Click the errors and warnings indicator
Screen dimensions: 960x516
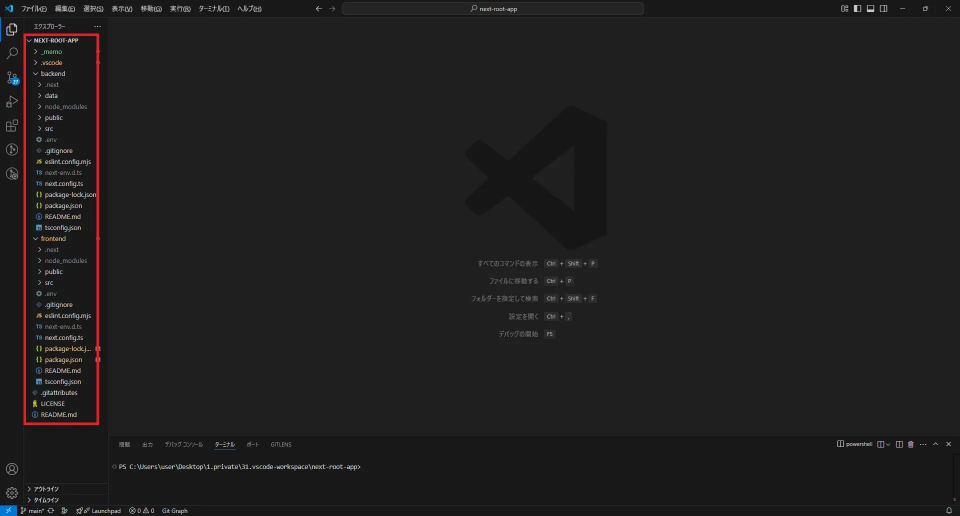coord(141,510)
